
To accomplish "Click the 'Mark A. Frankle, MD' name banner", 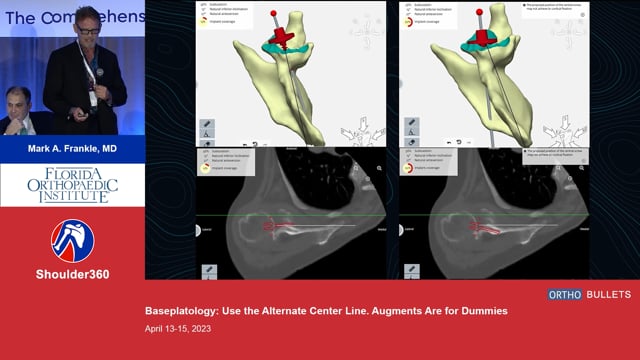I will [x=72, y=149].
